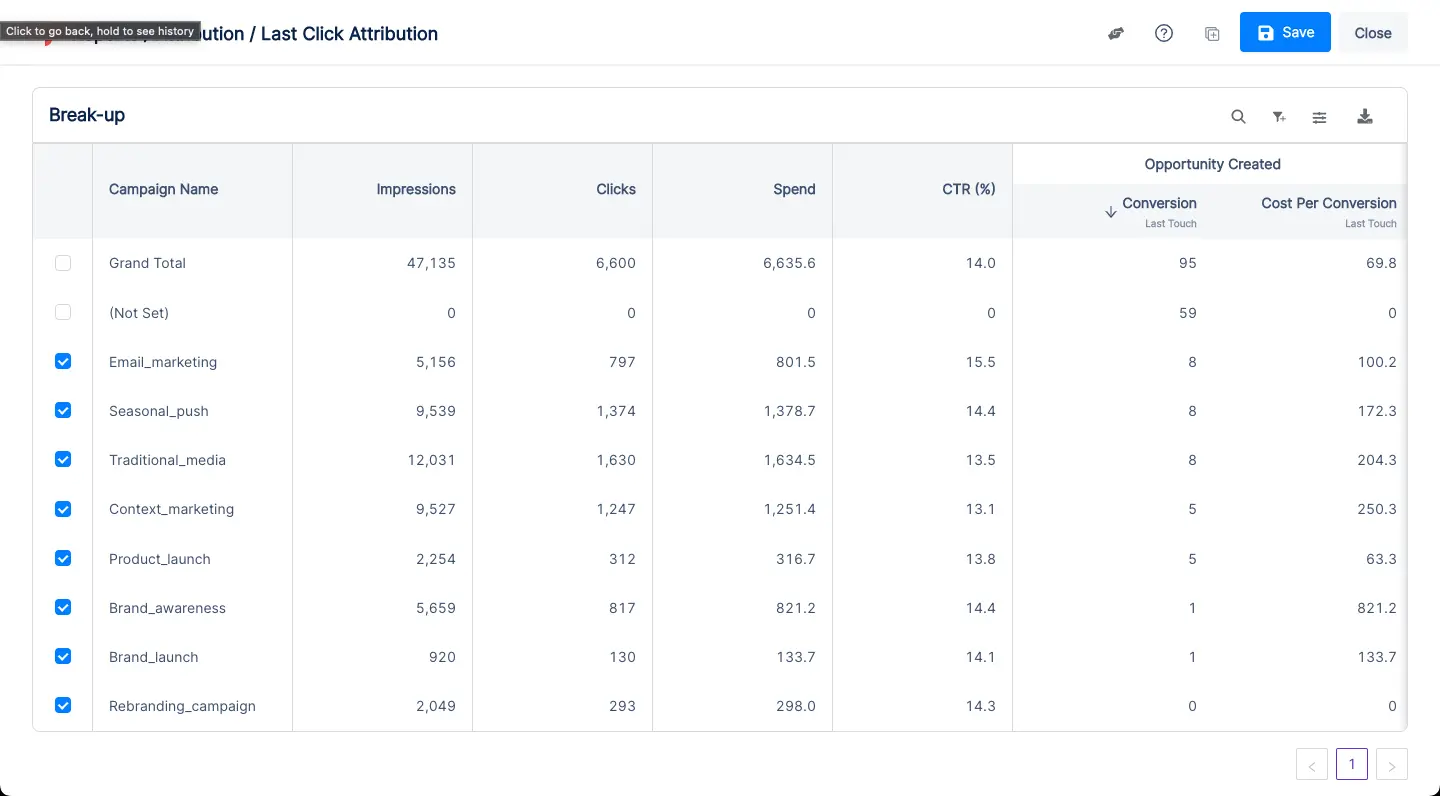Image resolution: width=1440 pixels, height=796 pixels.
Task: Close the attribution report
Action: tap(1373, 32)
